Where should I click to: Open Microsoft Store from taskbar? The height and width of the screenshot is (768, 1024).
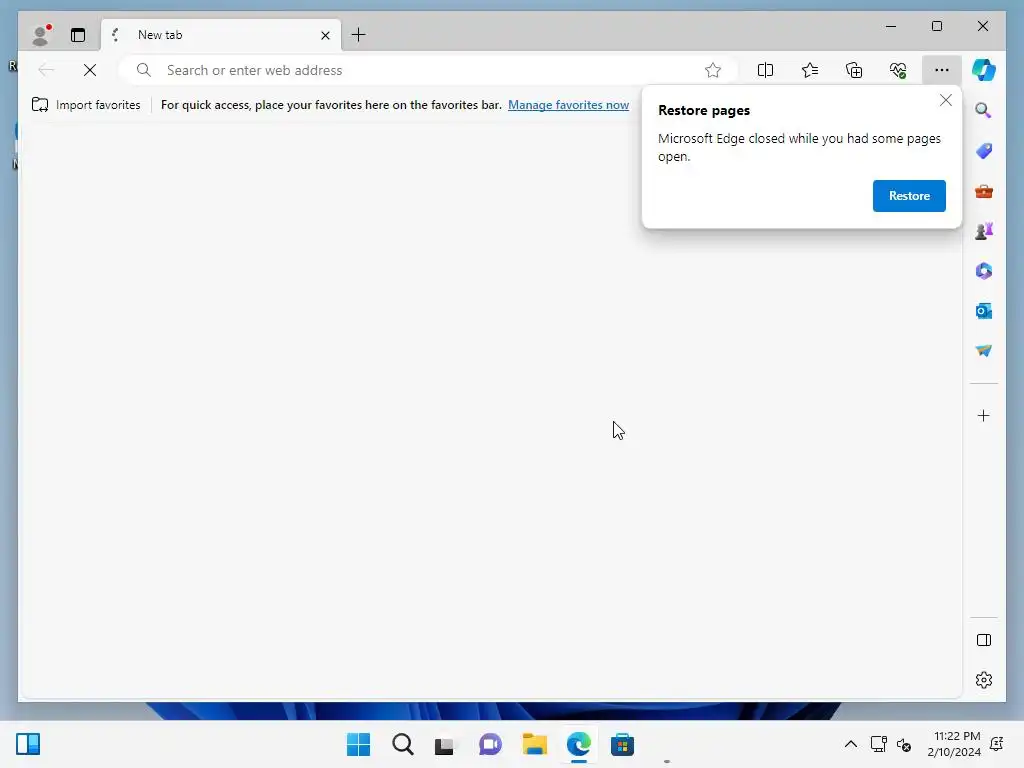(x=622, y=744)
